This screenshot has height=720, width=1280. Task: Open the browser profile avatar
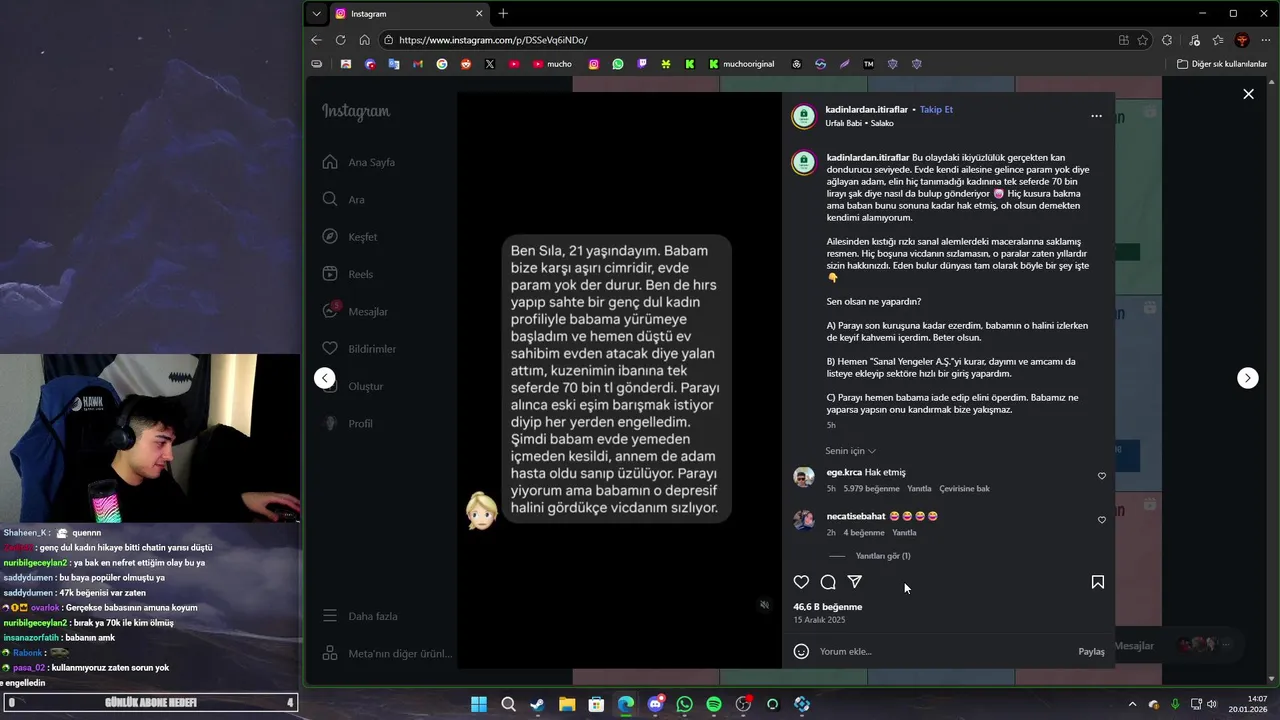click(1242, 40)
